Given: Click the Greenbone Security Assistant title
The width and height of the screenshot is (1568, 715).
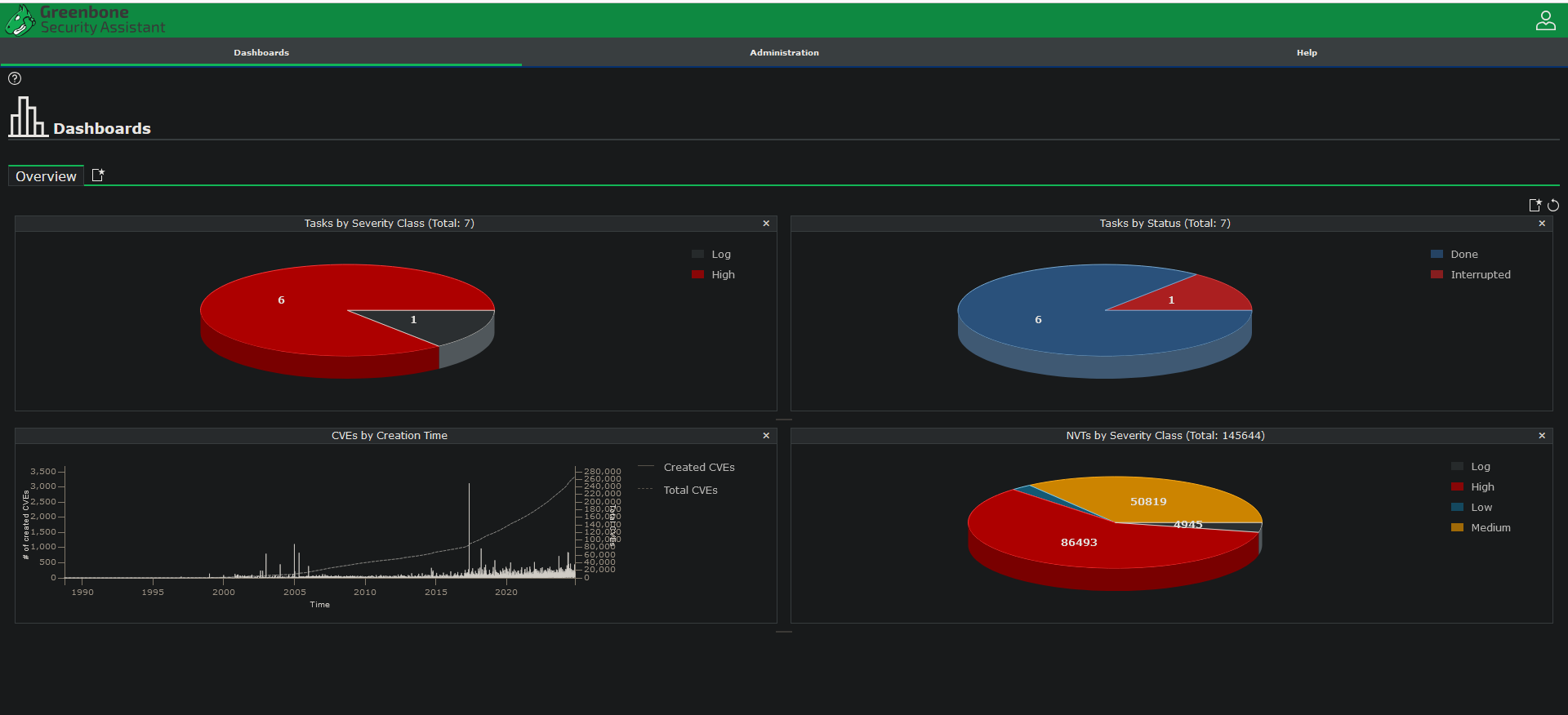Looking at the screenshot, I should [x=103, y=20].
